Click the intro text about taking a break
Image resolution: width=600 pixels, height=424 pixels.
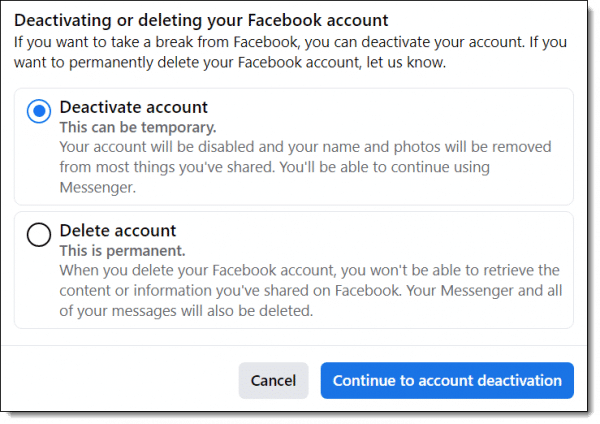290,52
